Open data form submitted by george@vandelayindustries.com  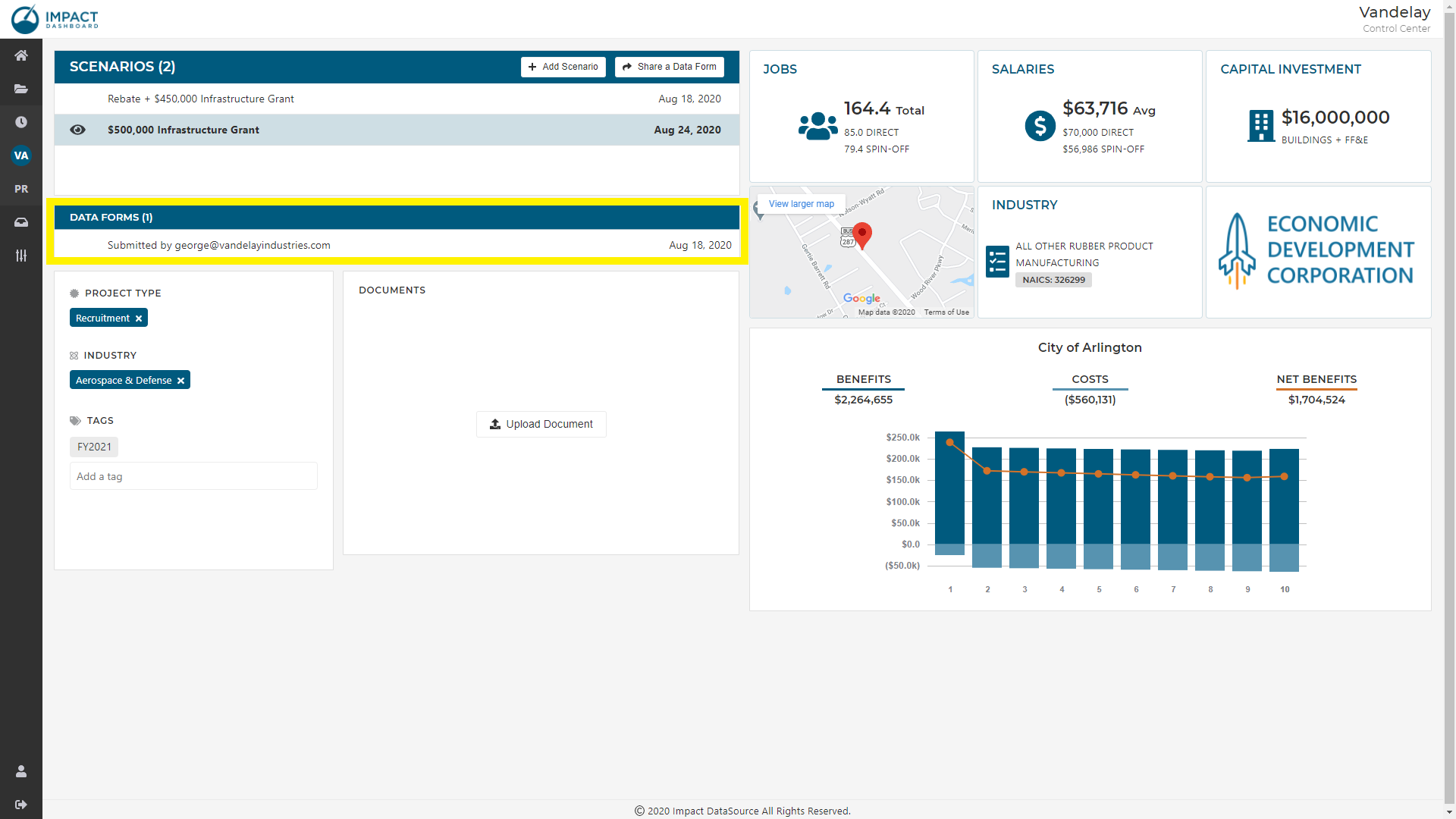click(219, 245)
